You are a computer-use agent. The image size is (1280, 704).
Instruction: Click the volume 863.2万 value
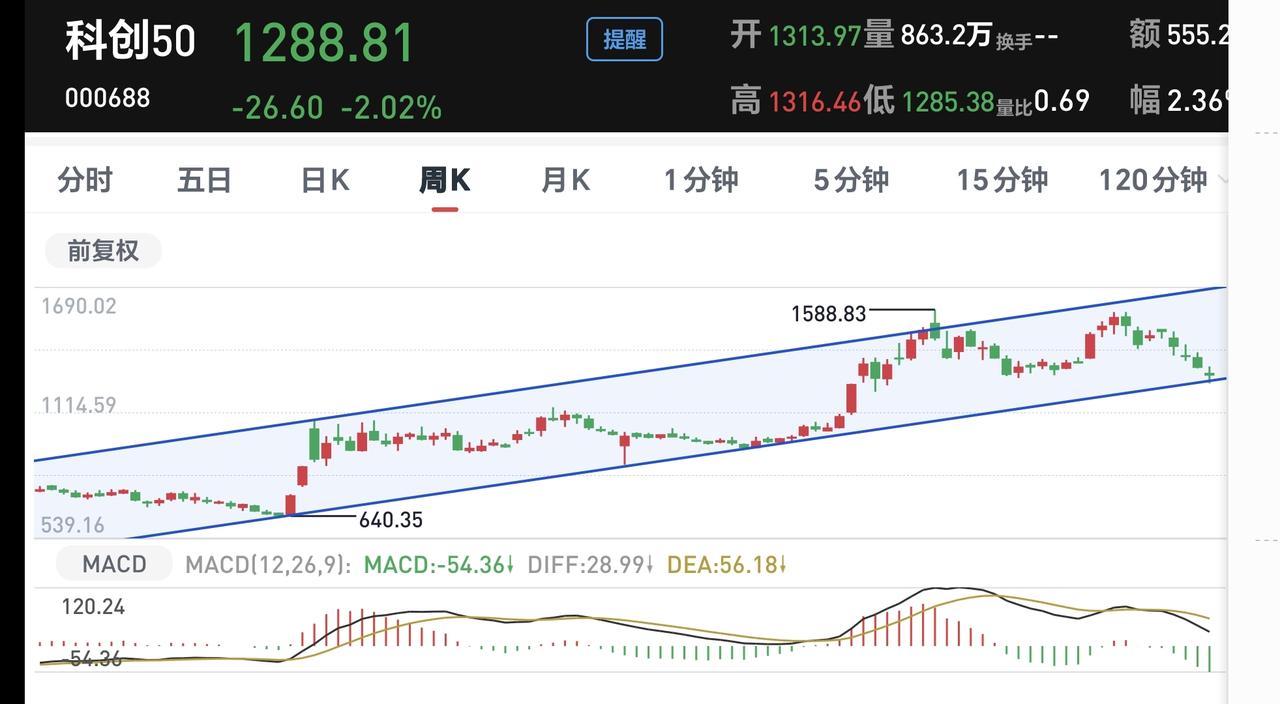[946, 37]
